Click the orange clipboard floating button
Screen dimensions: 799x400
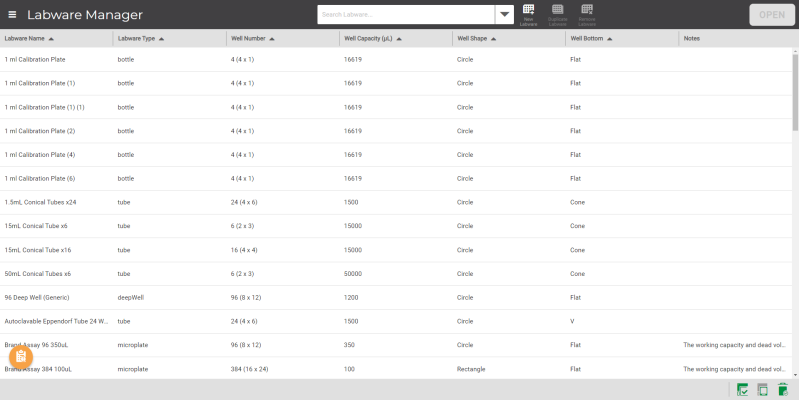coord(21,357)
